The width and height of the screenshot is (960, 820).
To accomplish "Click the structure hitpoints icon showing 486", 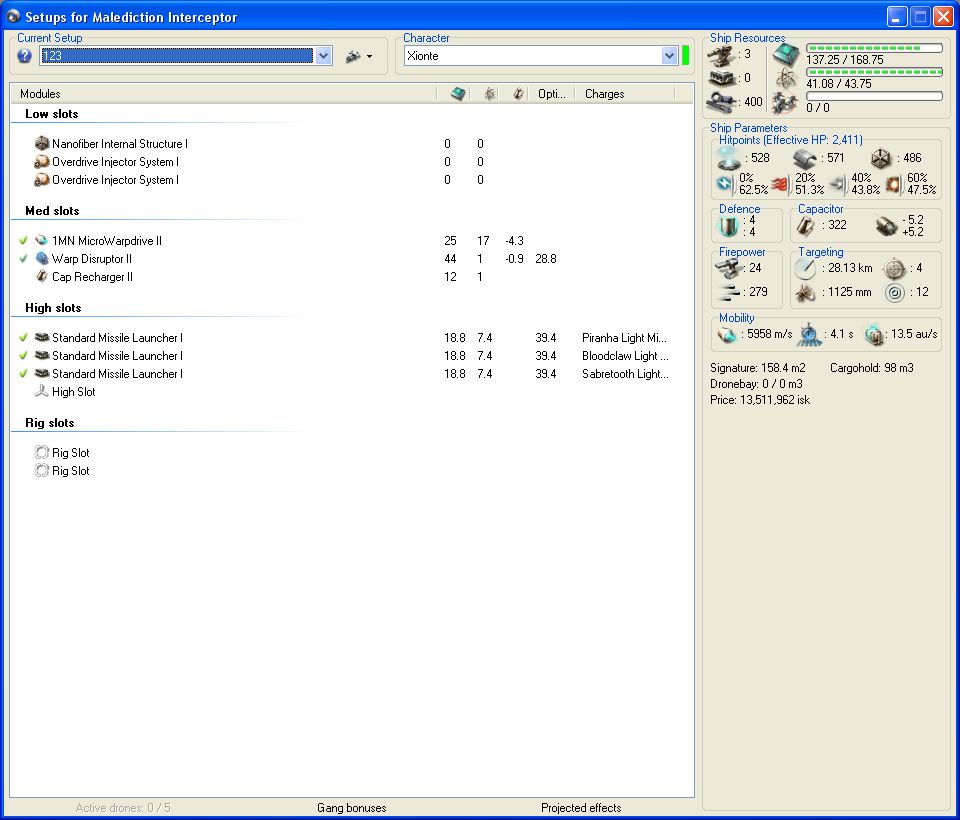I will [881, 159].
